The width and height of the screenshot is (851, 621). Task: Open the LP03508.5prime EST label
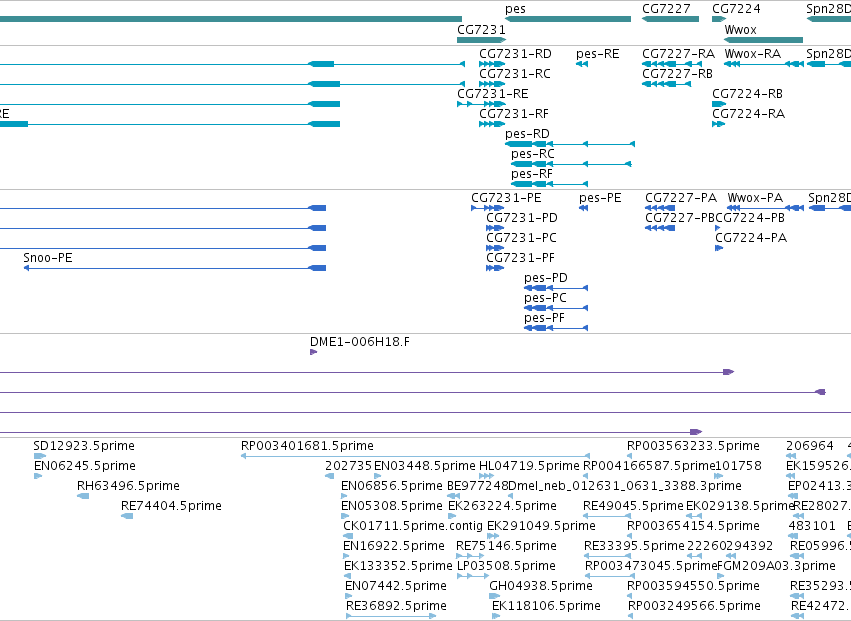(x=506, y=567)
